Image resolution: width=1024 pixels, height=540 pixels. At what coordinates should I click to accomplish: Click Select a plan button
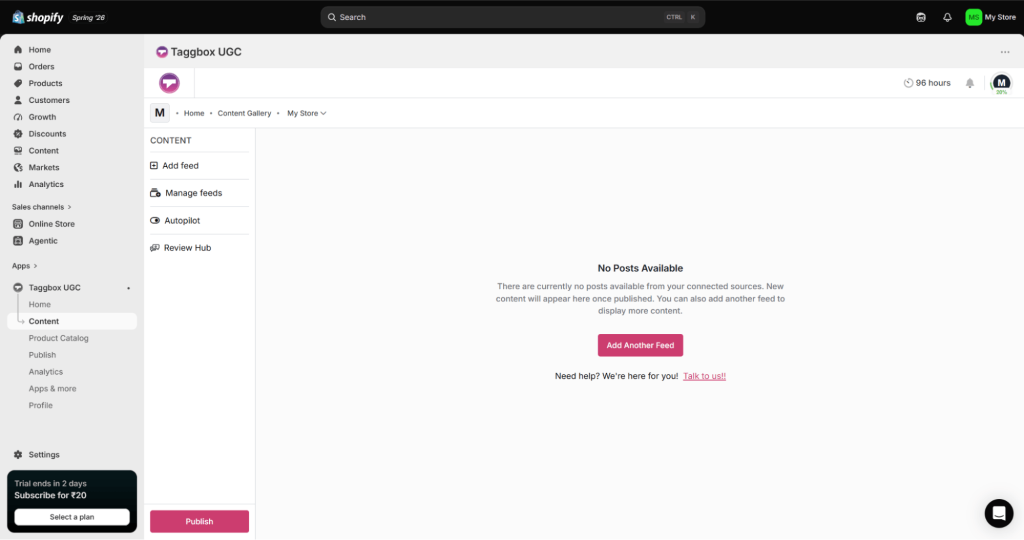[72, 517]
